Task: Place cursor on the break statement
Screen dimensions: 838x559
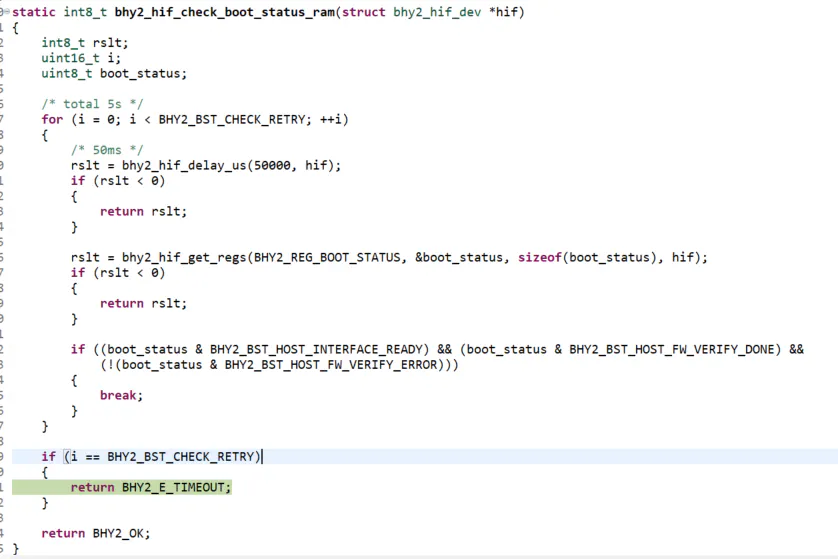Action: click(x=120, y=395)
